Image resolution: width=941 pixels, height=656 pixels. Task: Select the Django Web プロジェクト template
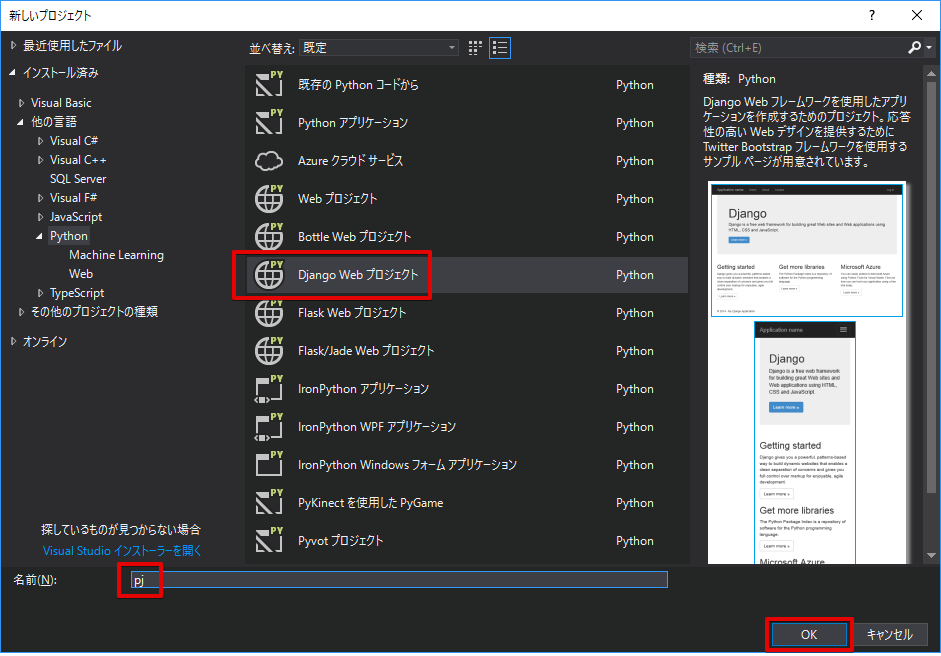[x=466, y=275]
